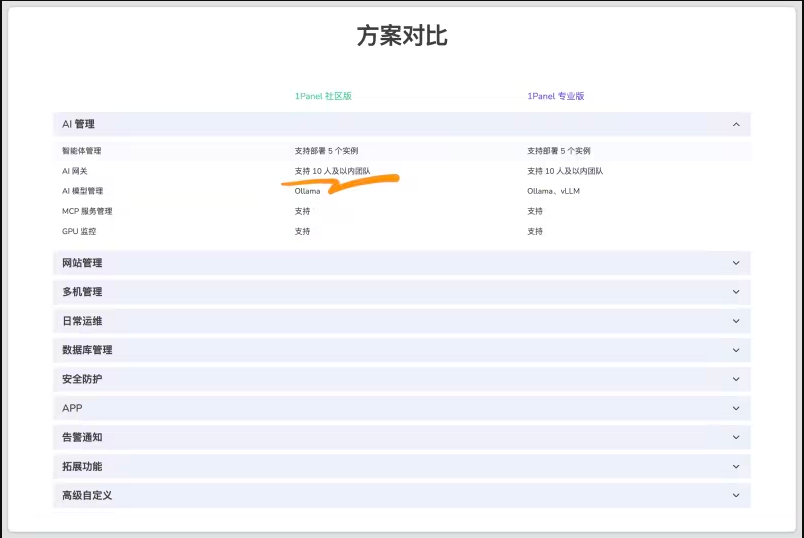Click the MCP 服务管理 row label
Viewport: 804px width, 538px height.
pyautogui.click(x=87, y=211)
